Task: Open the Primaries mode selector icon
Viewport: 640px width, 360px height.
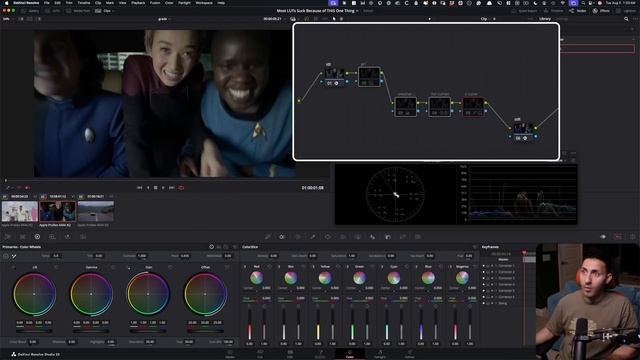Action: tap(212, 247)
